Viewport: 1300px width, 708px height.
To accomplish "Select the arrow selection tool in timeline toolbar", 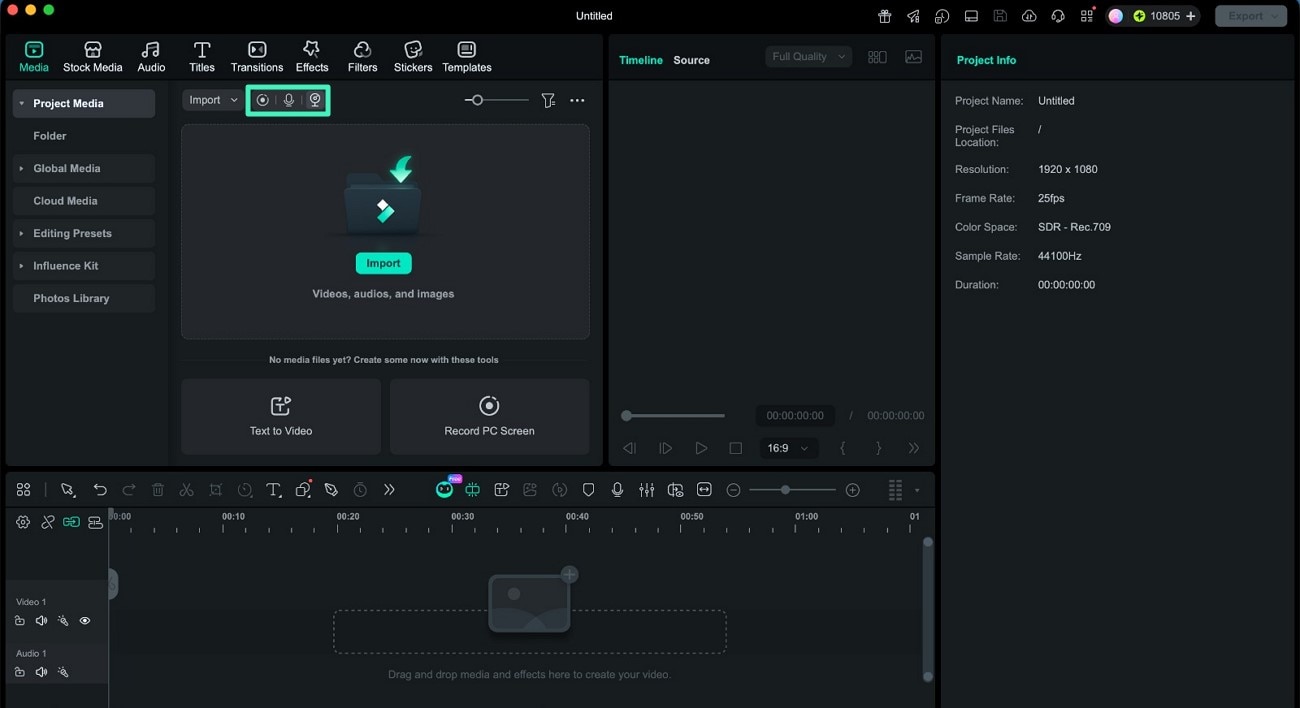I will click(67, 490).
